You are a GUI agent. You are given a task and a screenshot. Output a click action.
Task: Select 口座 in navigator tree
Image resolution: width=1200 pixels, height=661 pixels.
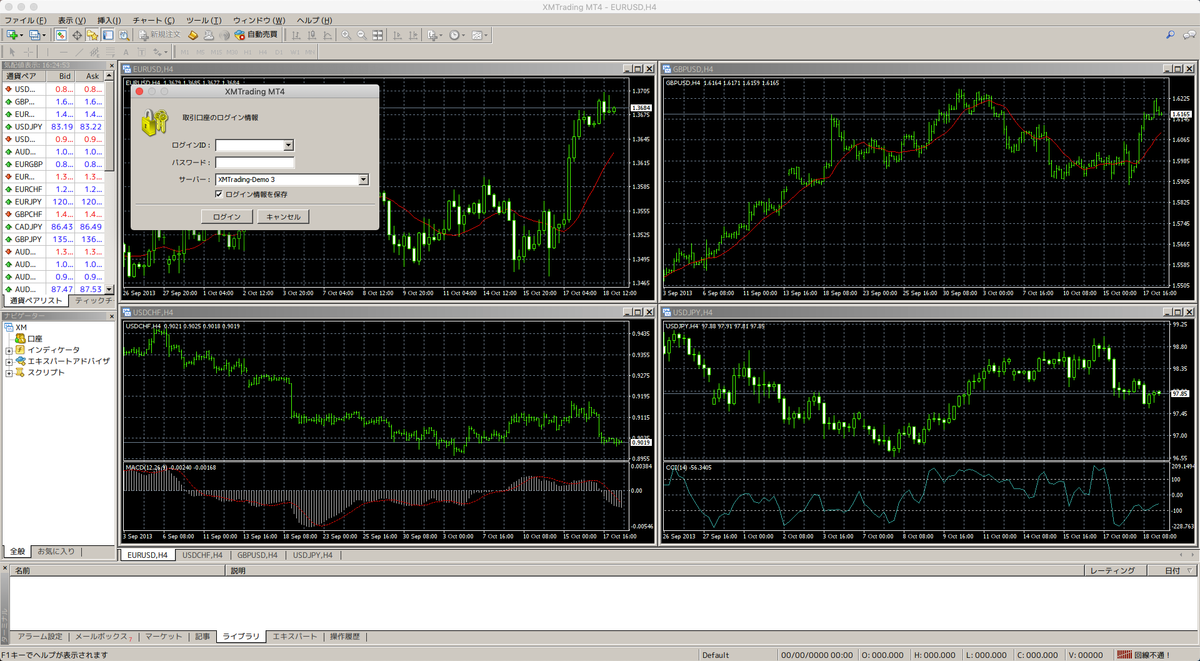34,339
